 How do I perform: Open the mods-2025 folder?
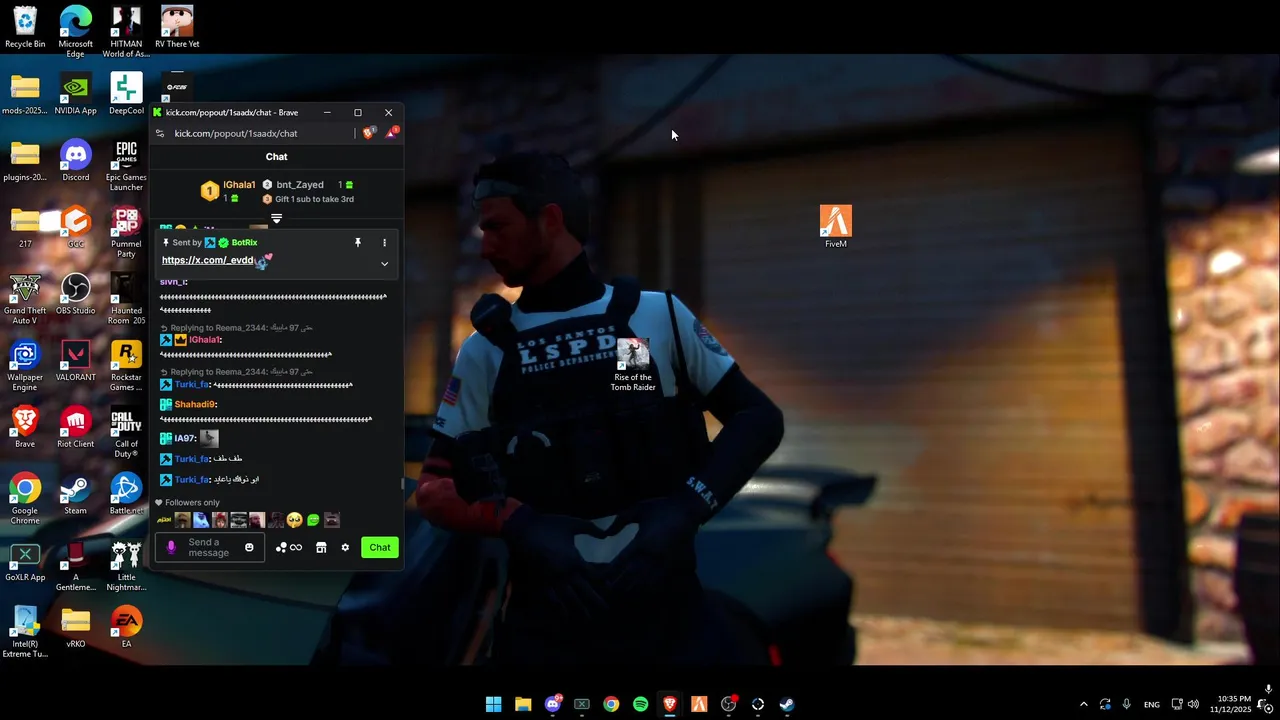25,94
